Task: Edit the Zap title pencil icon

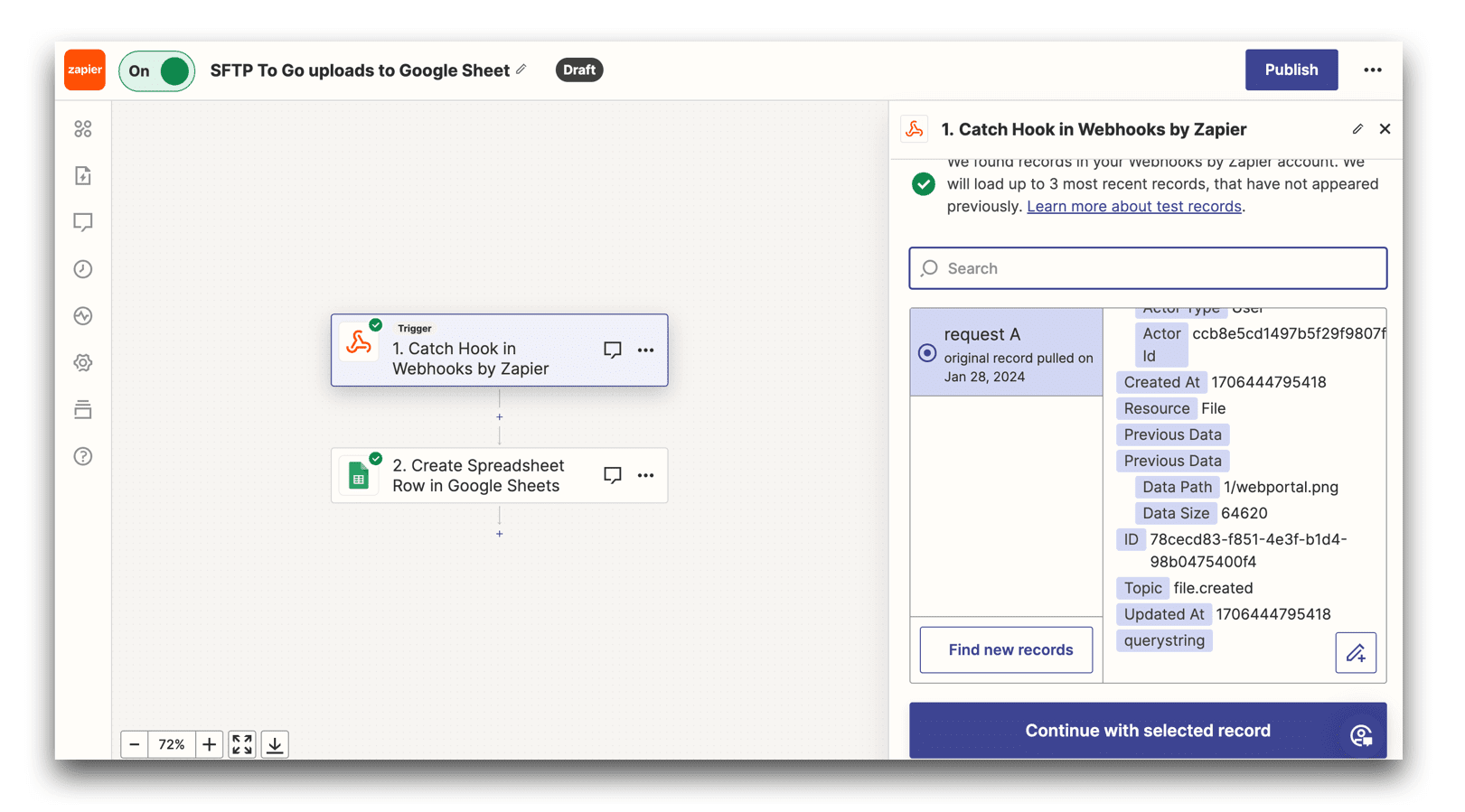Action: click(521, 70)
